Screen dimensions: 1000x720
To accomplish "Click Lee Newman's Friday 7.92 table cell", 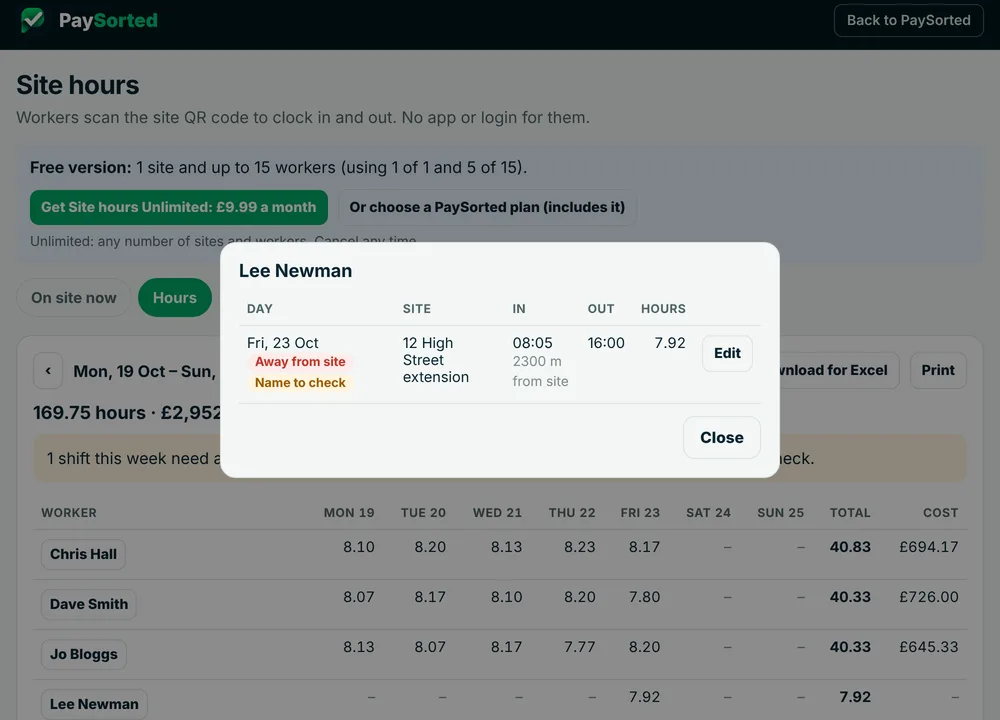I will (x=644, y=697).
